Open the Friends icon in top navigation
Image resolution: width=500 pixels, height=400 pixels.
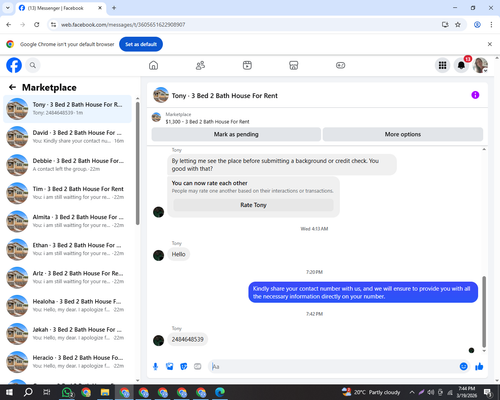point(200,65)
